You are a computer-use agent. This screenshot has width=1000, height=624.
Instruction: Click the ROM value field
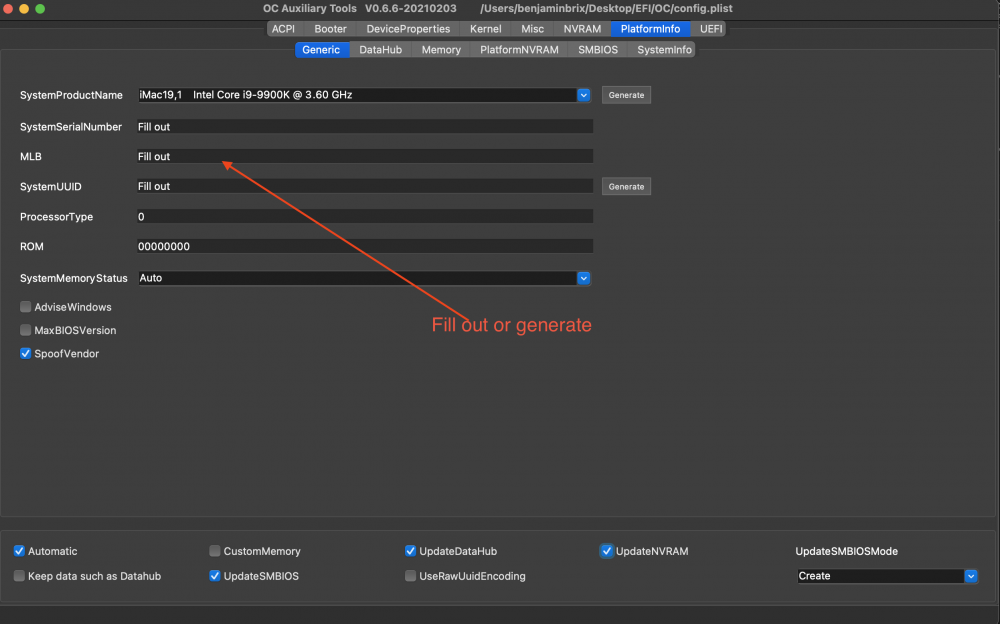click(365, 246)
